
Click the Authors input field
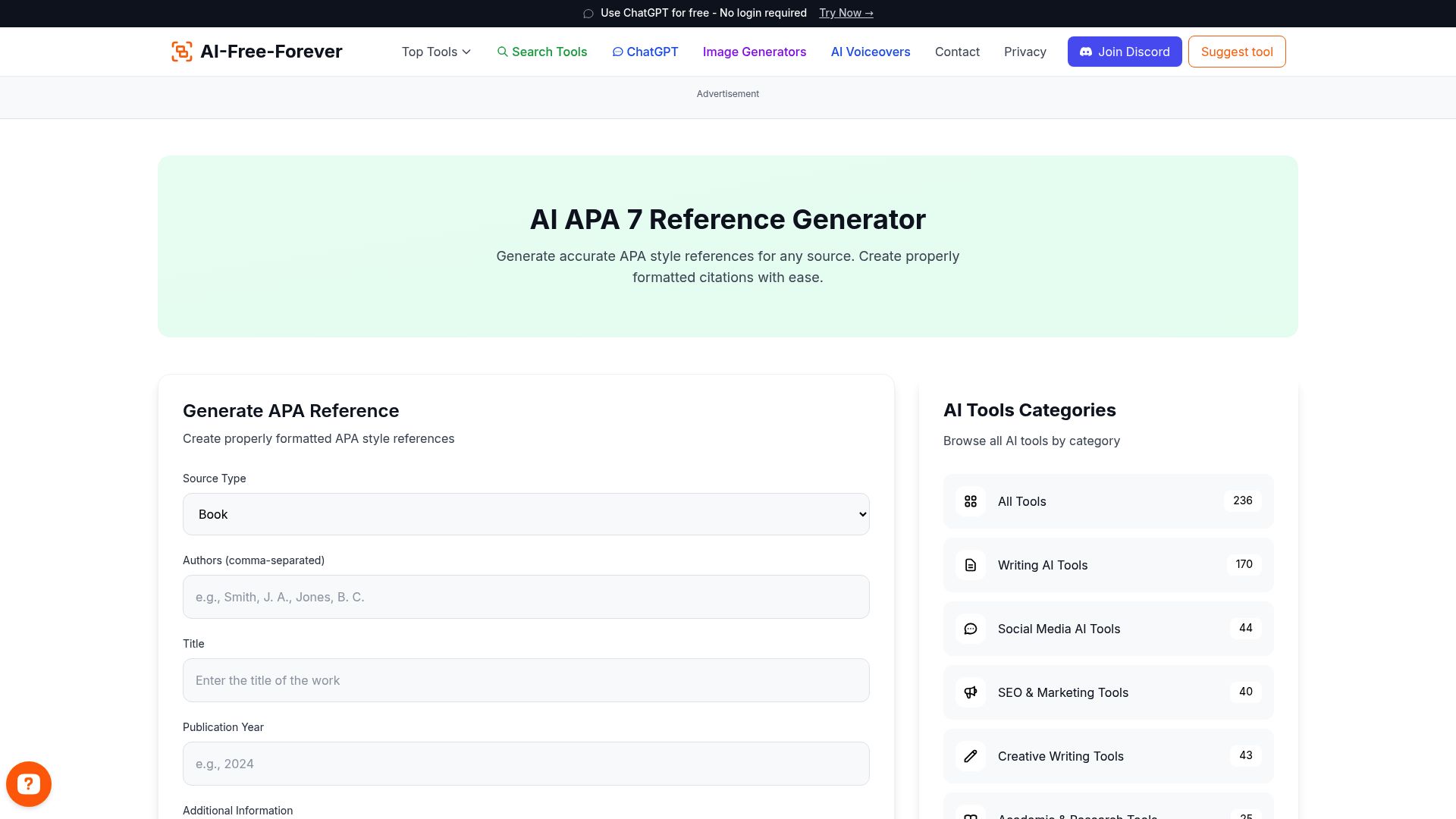click(526, 597)
